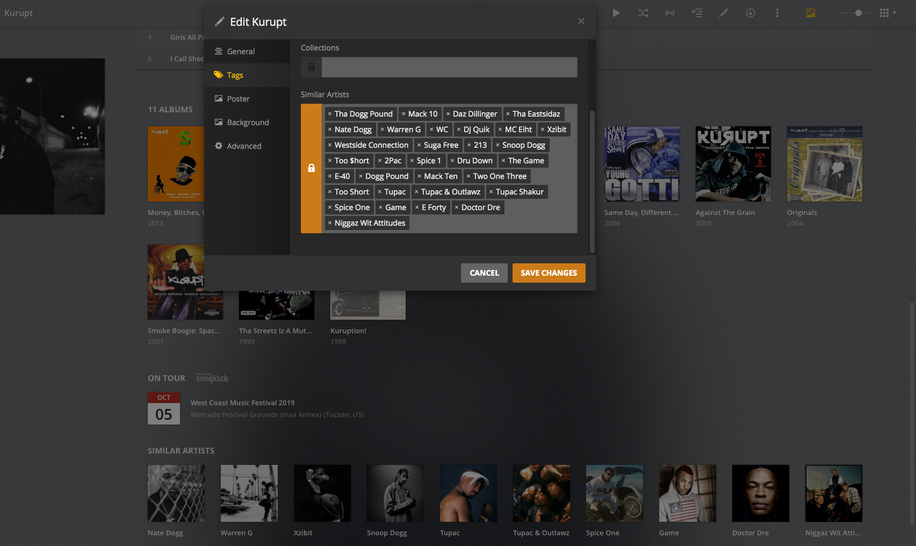Image resolution: width=916 pixels, height=546 pixels.
Task: Open the vertical three-dot more menu
Action: click(x=777, y=13)
